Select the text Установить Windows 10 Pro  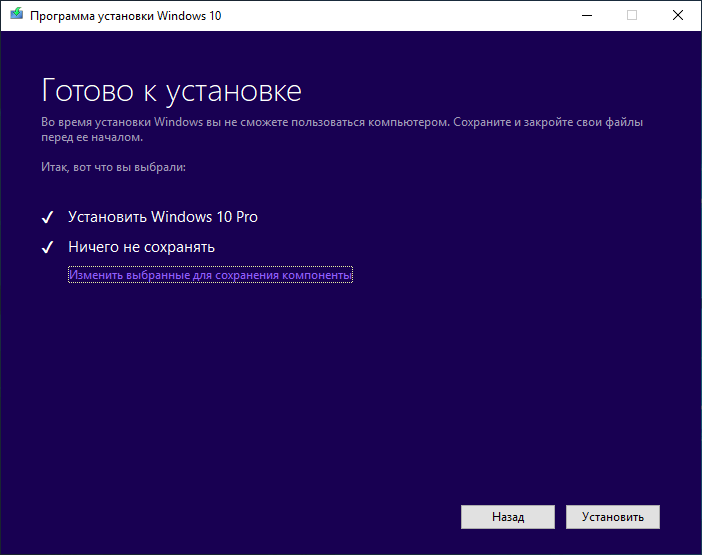163,217
